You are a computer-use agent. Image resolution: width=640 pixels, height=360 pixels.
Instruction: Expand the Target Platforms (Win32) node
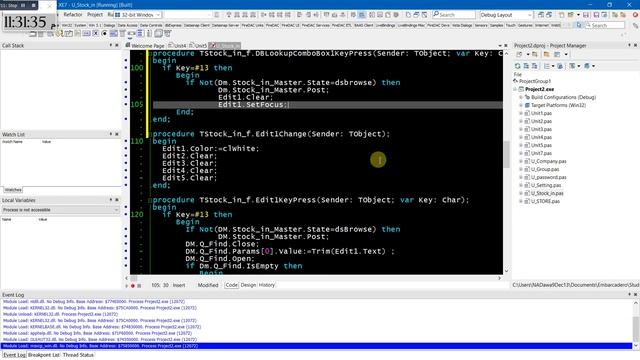521,105
